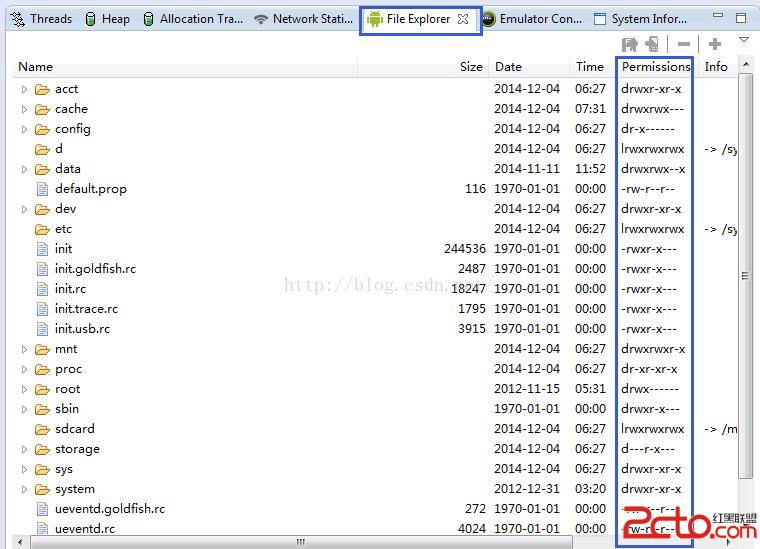
Task: Click the config folder icon
Action: coord(42,129)
